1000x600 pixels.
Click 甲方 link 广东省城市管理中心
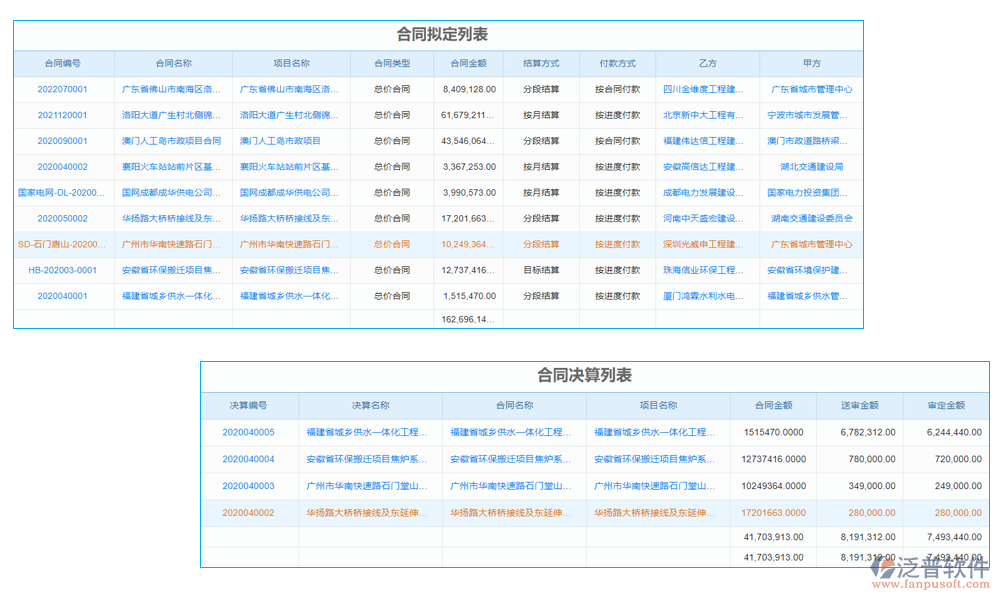(814, 89)
